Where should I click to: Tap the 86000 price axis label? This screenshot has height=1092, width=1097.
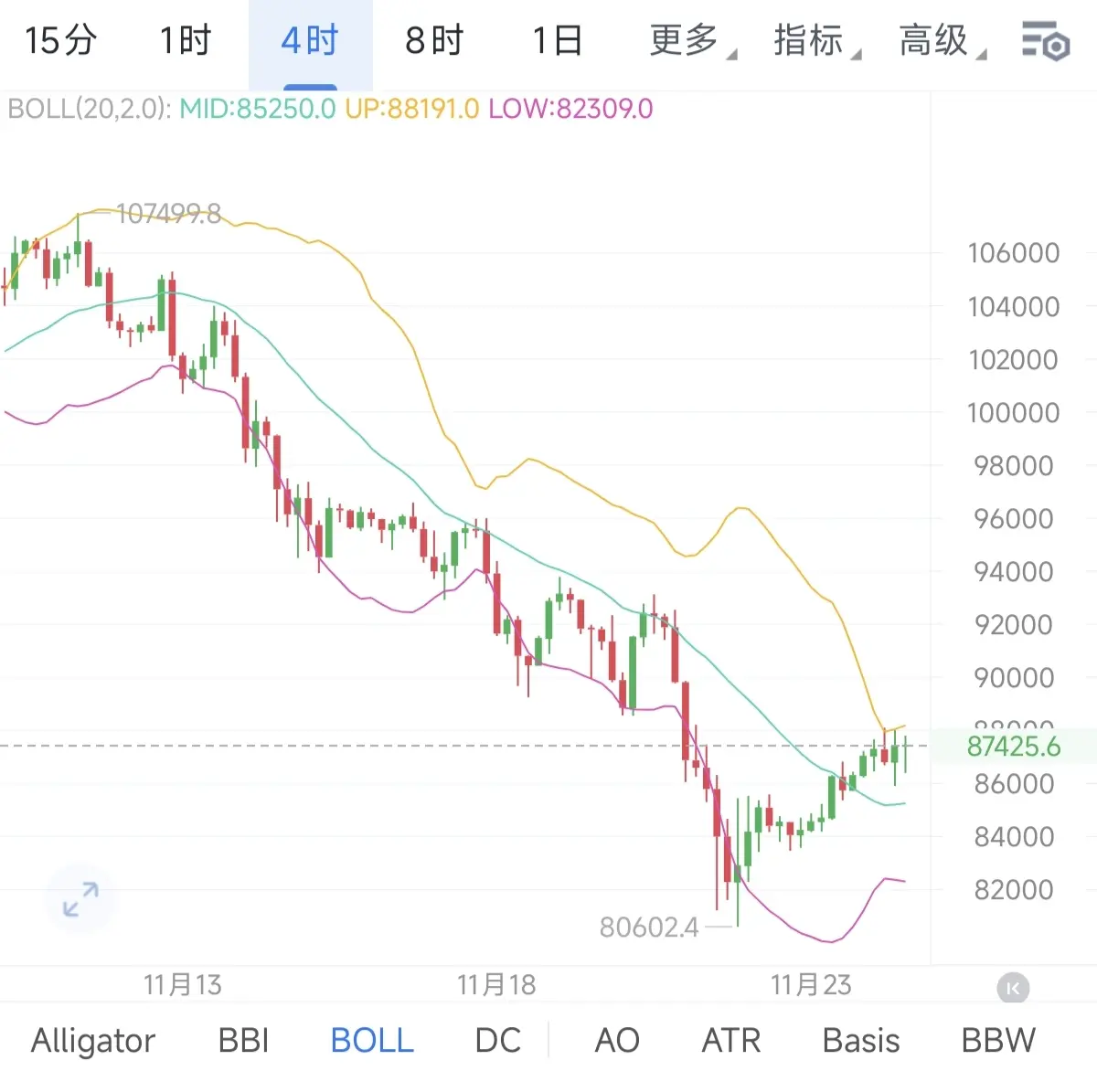click(1014, 784)
